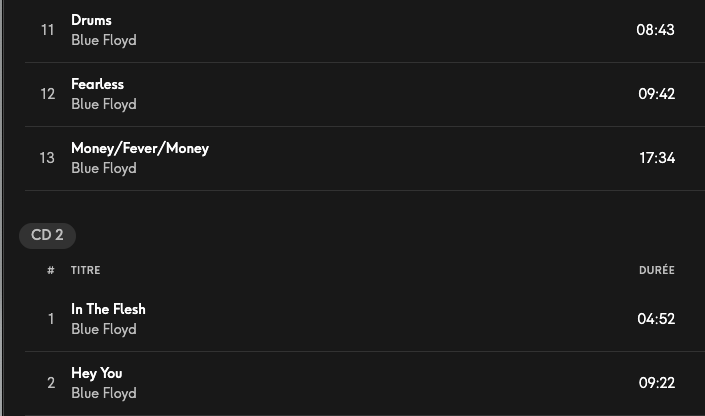Visit Blue Floyd artist under In The Flesh
The height and width of the screenshot is (416, 705).
[103, 329]
